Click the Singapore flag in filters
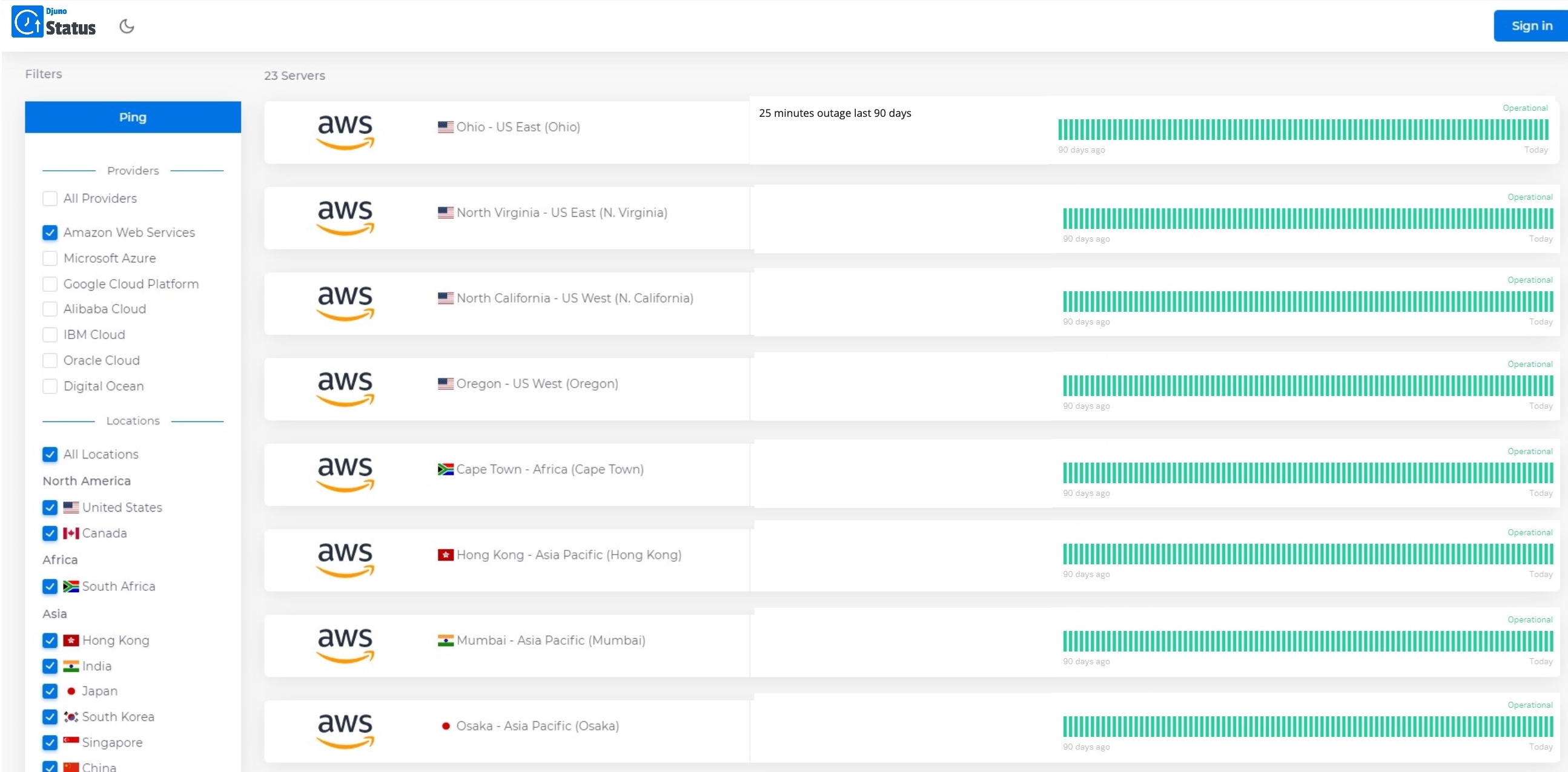The image size is (1568, 772). tap(71, 743)
